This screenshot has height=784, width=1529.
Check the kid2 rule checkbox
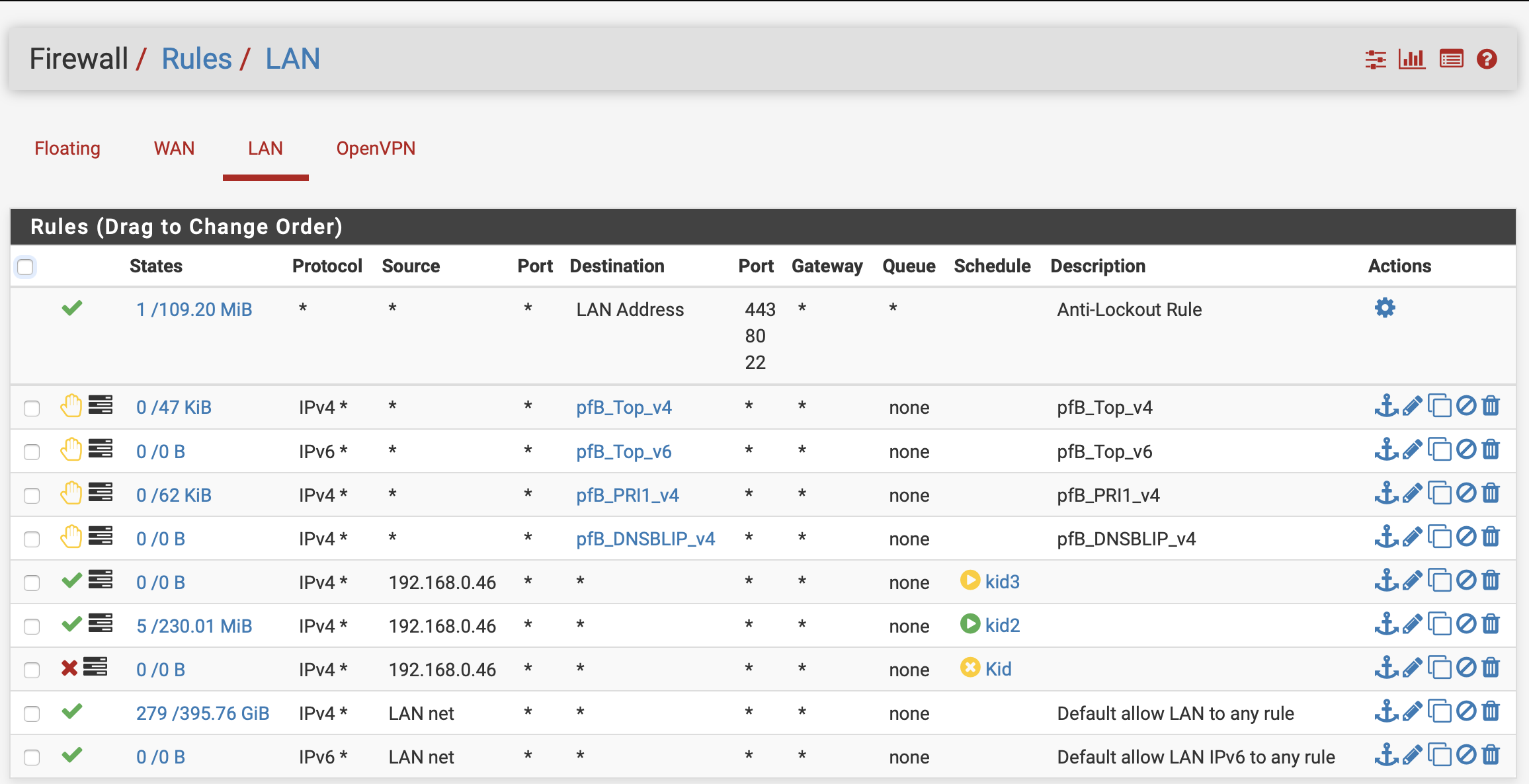click(x=32, y=626)
